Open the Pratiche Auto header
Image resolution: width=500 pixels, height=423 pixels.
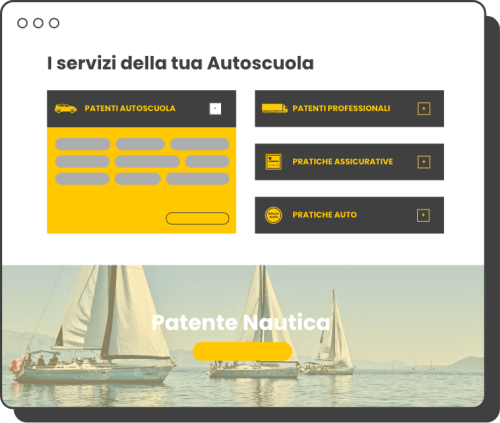click(x=349, y=215)
